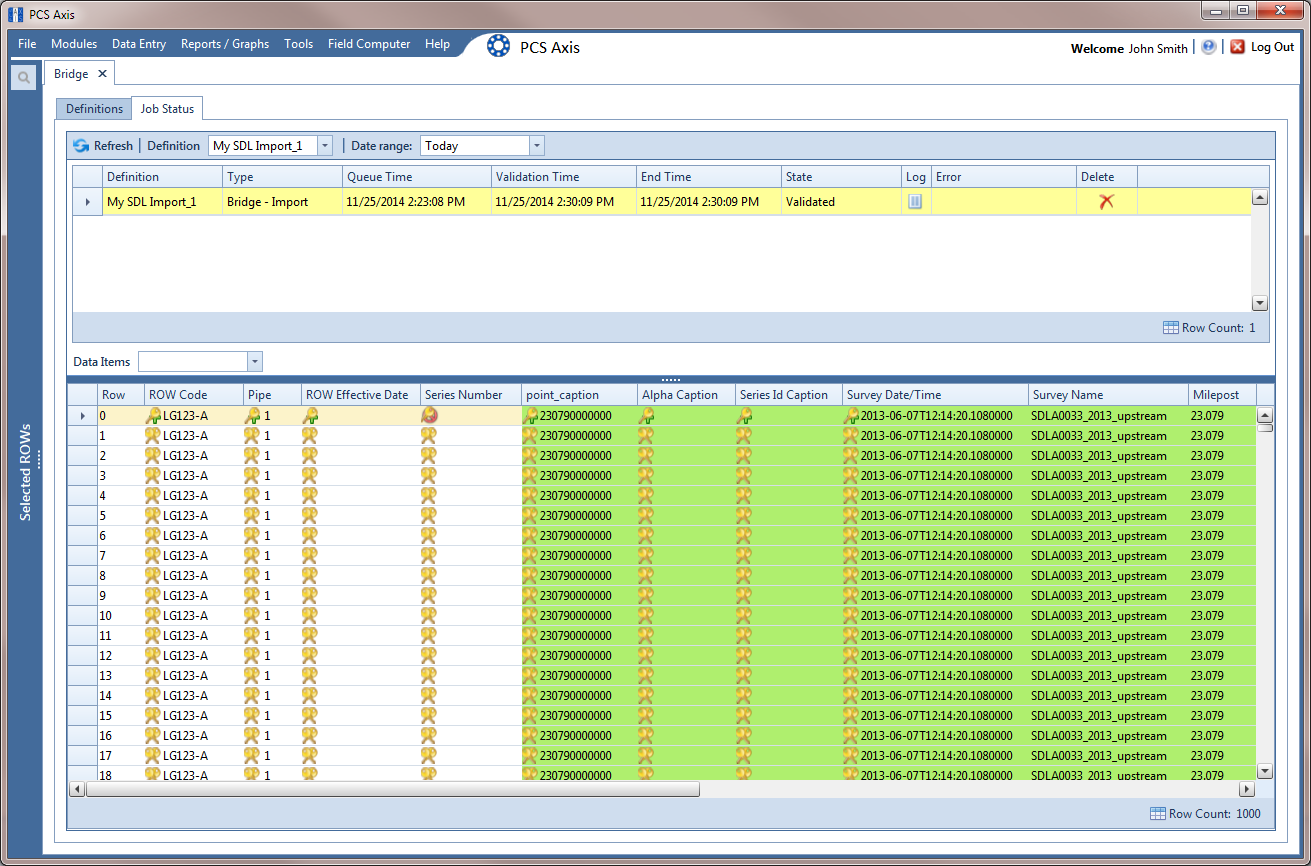This screenshot has width=1311, height=866.
Task: Sort by the Survey Name column header
Action: click(x=1108, y=395)
